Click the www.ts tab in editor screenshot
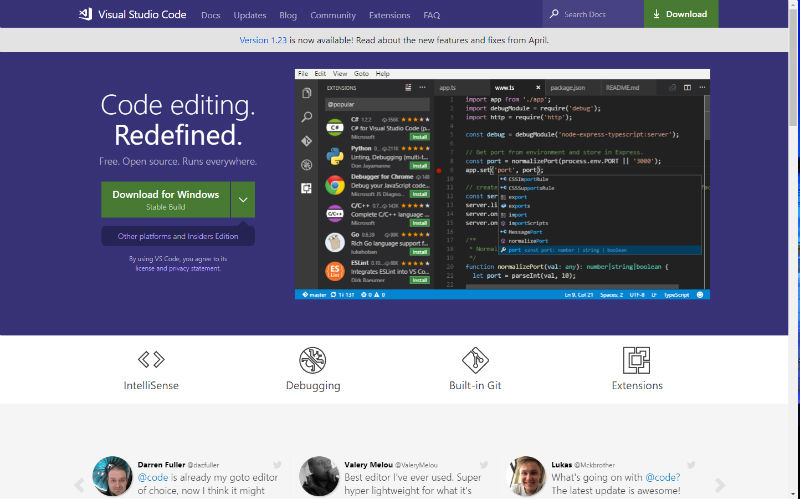 (x=517, y=88)
